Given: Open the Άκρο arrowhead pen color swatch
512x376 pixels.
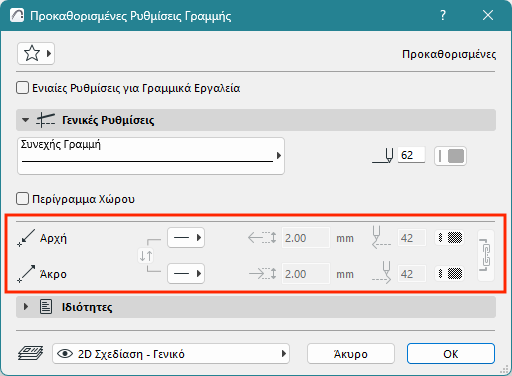Looking at the screenshot, I should point(450,274).
